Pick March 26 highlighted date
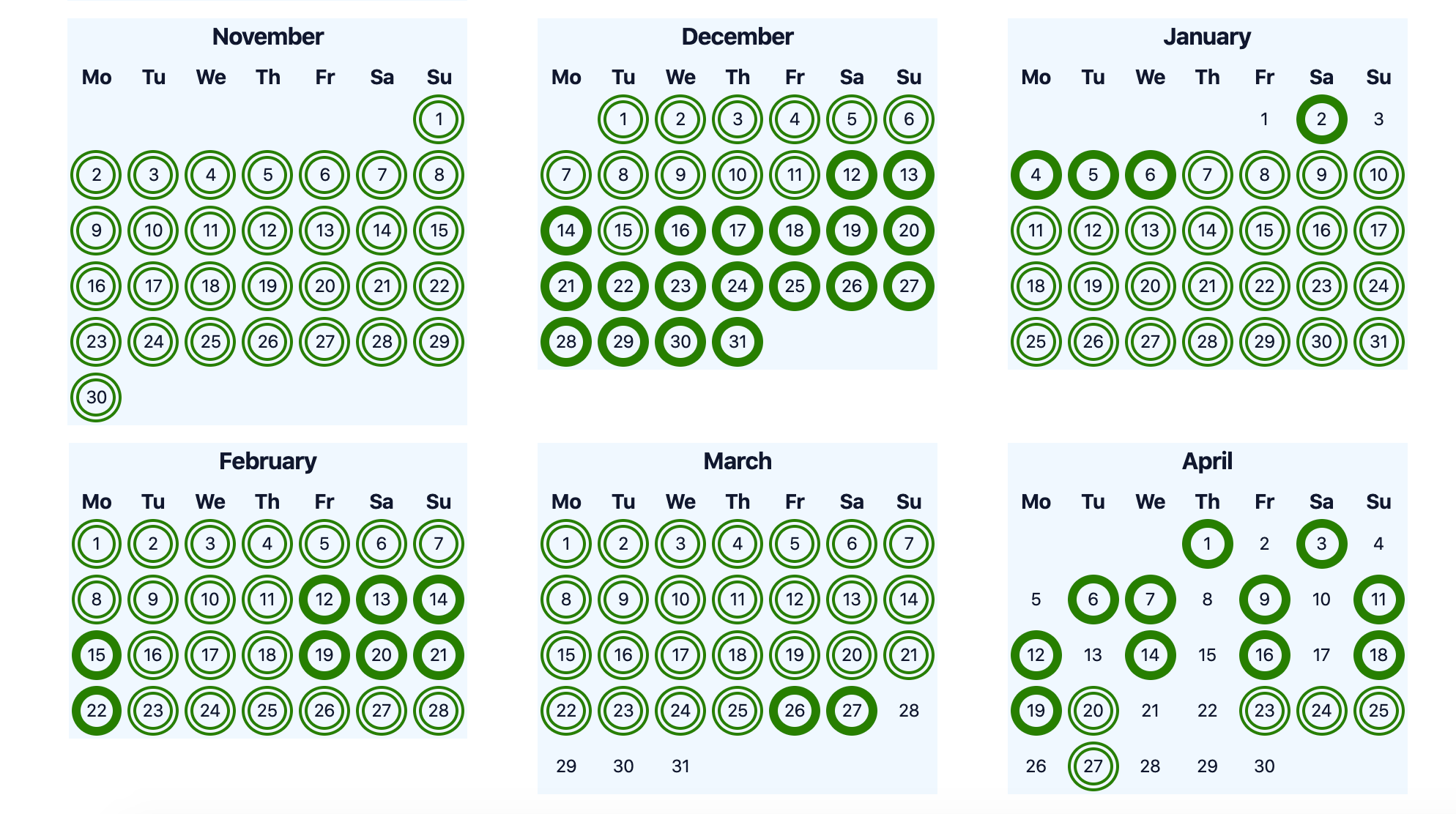 click(x=795, y=711)
